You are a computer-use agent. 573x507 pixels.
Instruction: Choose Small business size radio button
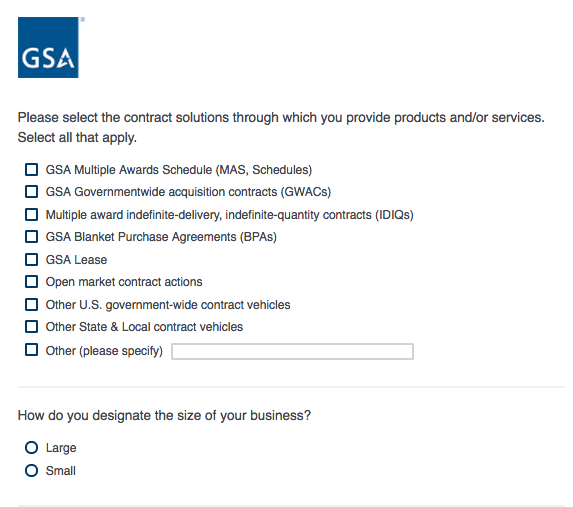[31, 470]
